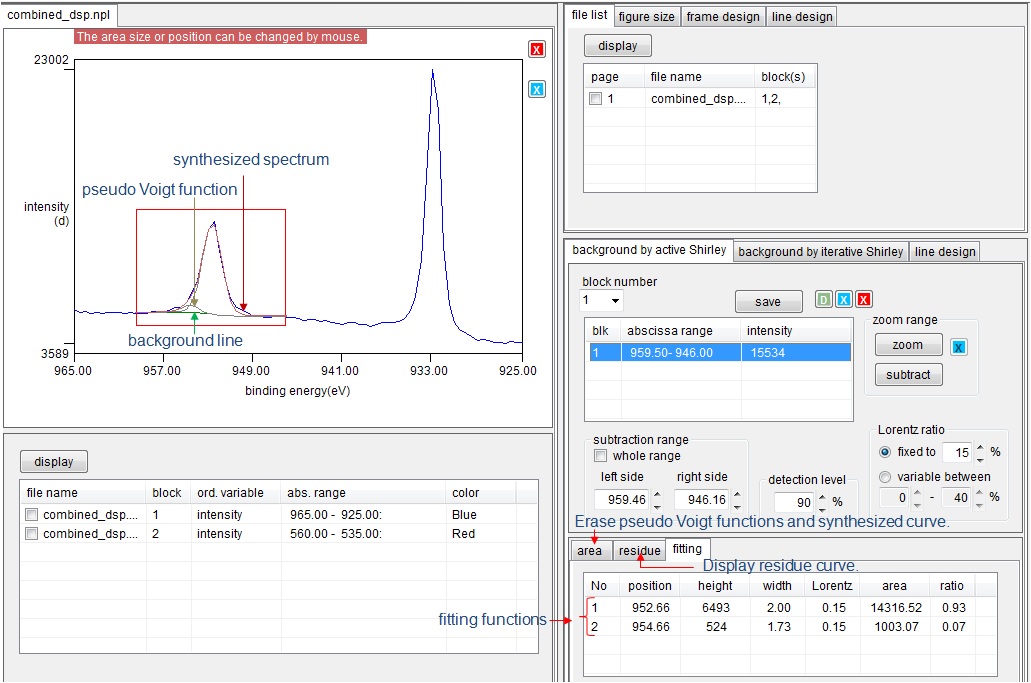Check the combined_dsp block 1 row checkbox
The width and height of the screenshot is (1031, 683).
[31, 514]
